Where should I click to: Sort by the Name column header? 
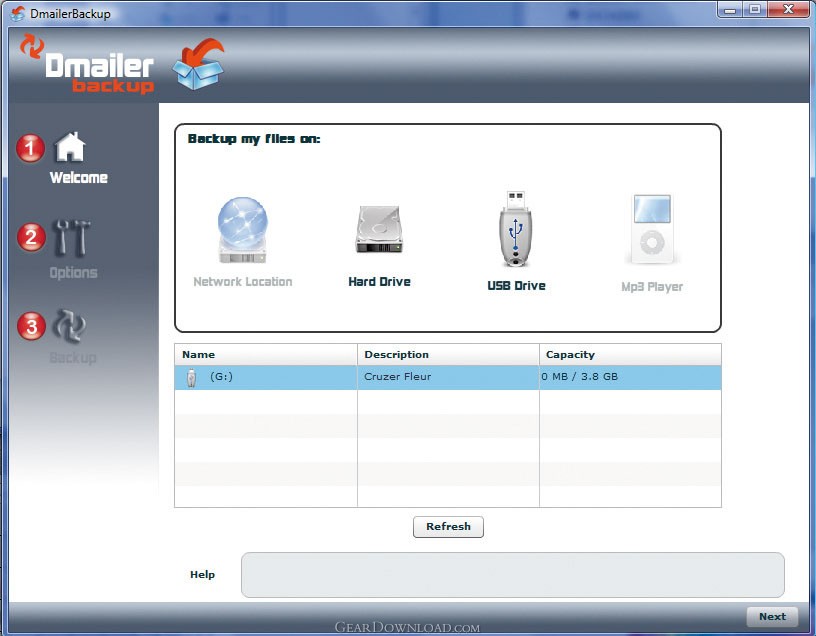click(266, 354)
